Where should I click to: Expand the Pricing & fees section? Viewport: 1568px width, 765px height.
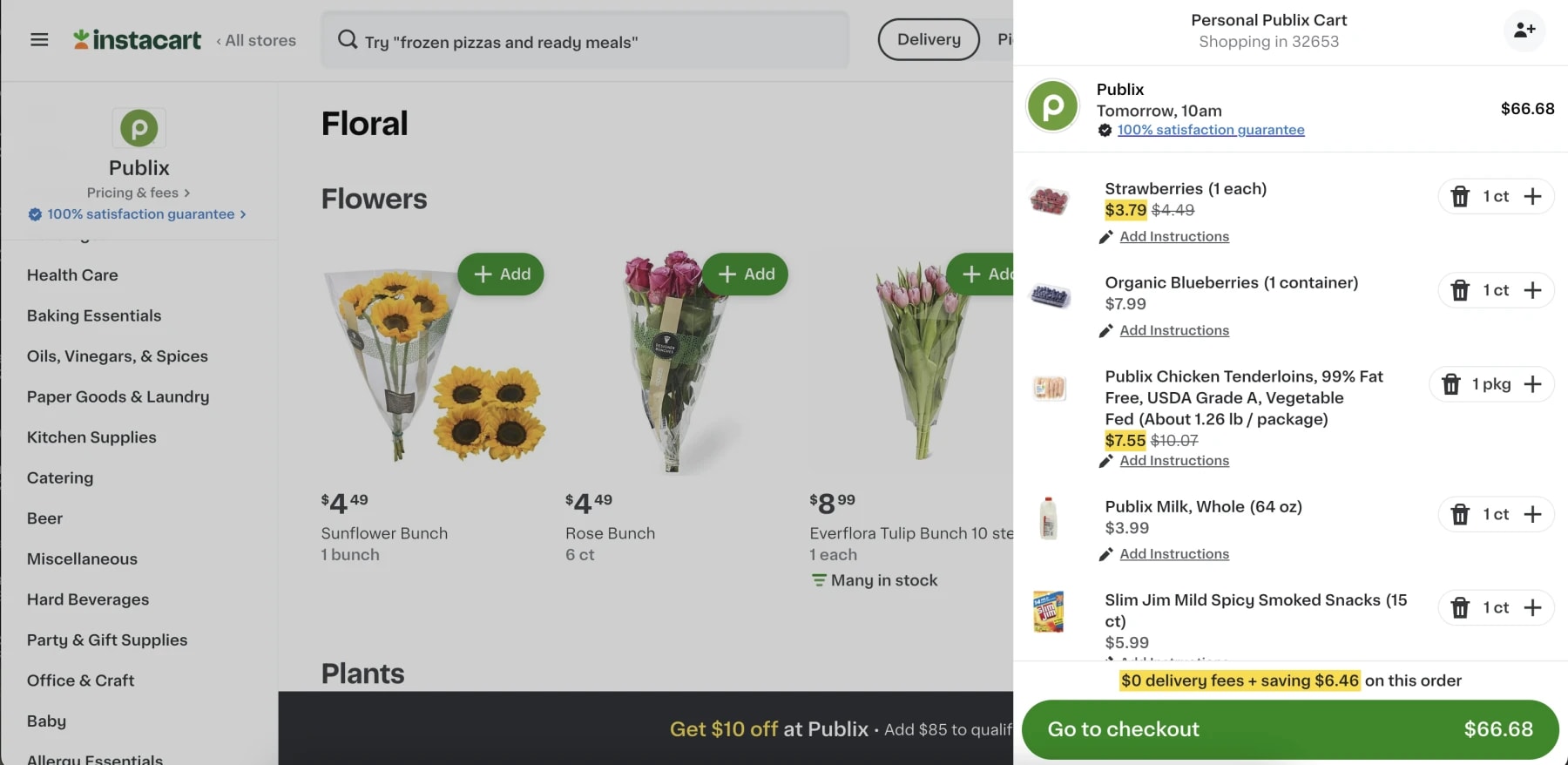pos(138,193)
